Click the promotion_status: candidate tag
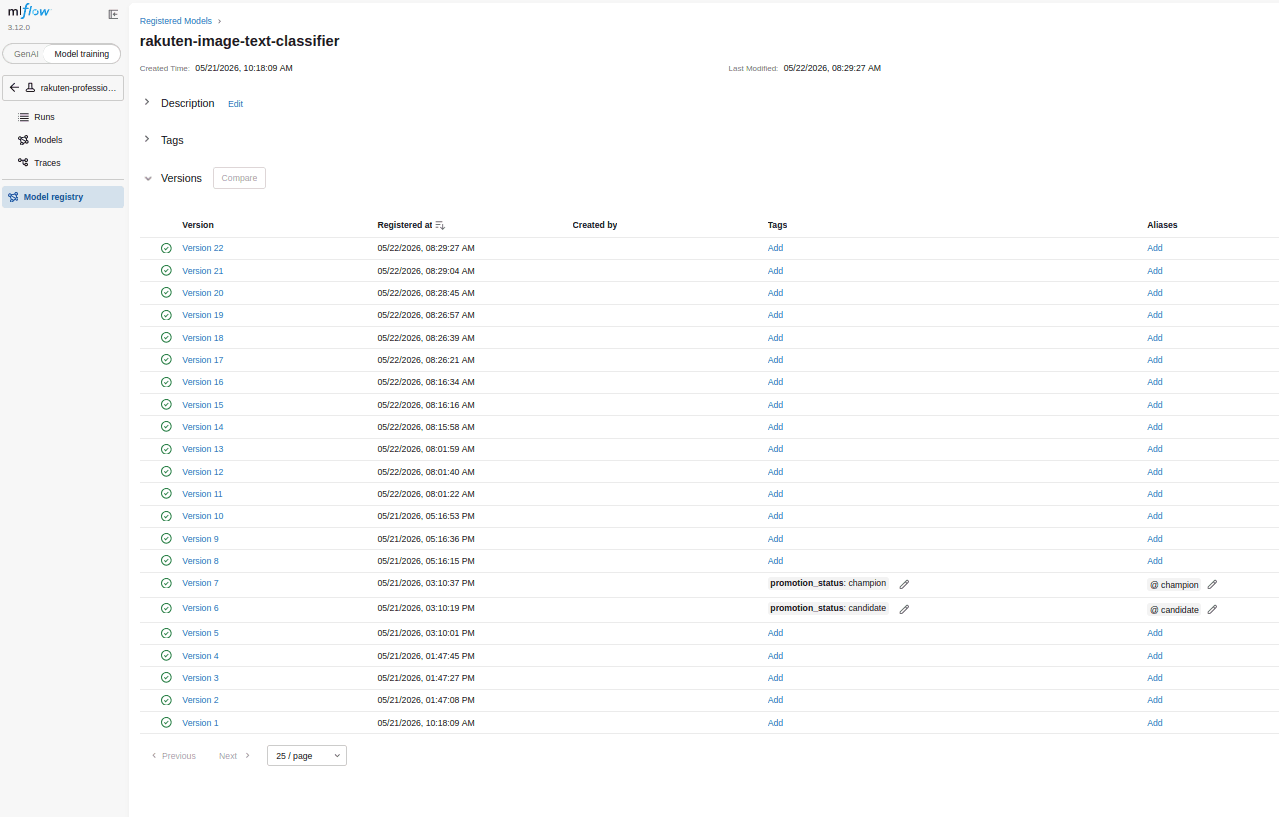1279x817 pixels. pos(828,608)
